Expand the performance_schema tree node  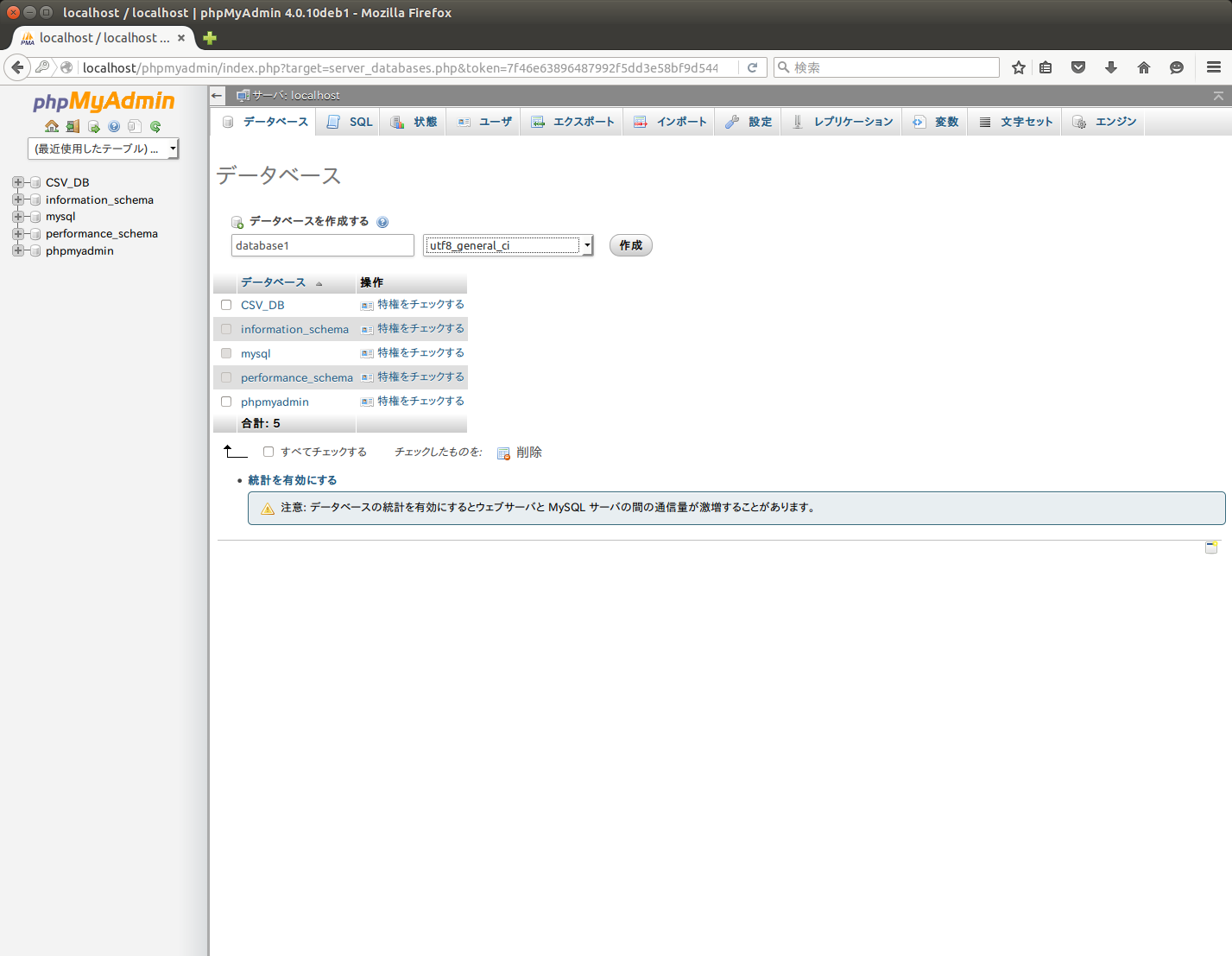[17, 234]
